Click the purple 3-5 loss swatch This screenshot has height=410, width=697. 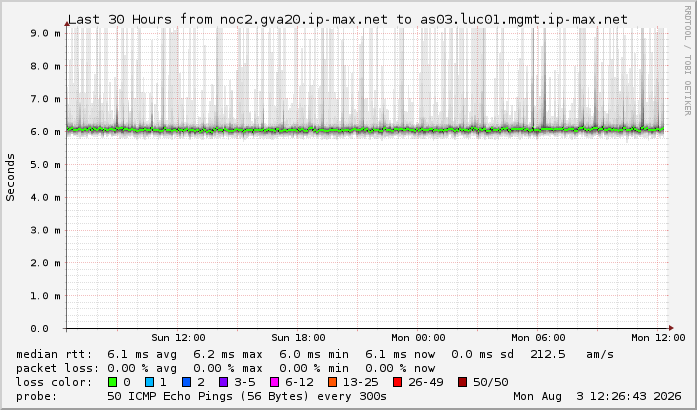[x=224, y=382]
